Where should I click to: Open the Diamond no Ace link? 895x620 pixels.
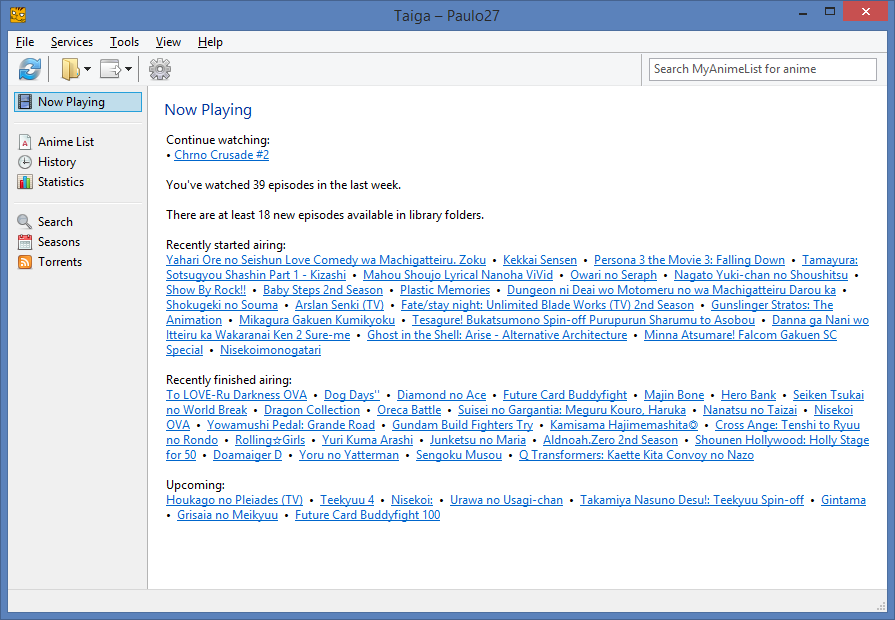[442, 394]
